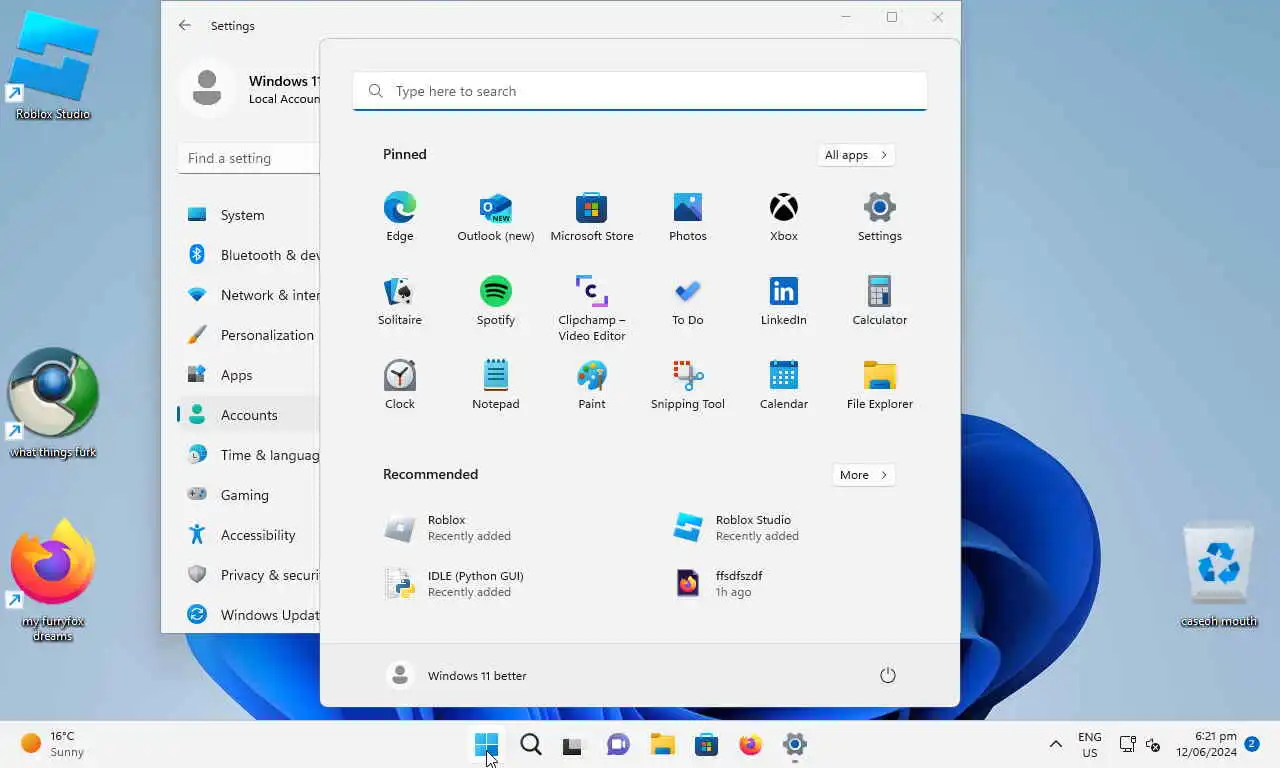Select Roblox Studio desktop shortcut
The image size is (1280, 768).
coord(53,66)
